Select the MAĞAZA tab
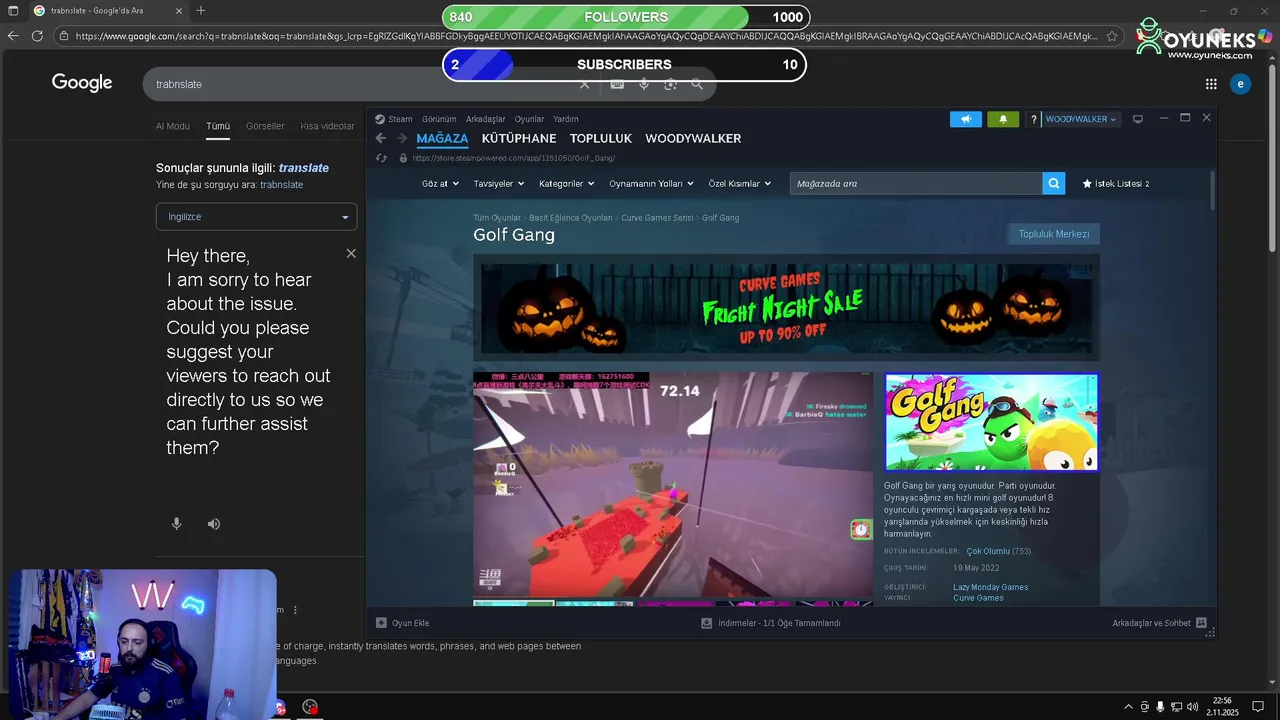Viewport: 1280px width, 720px height. [x=442, y=139]
